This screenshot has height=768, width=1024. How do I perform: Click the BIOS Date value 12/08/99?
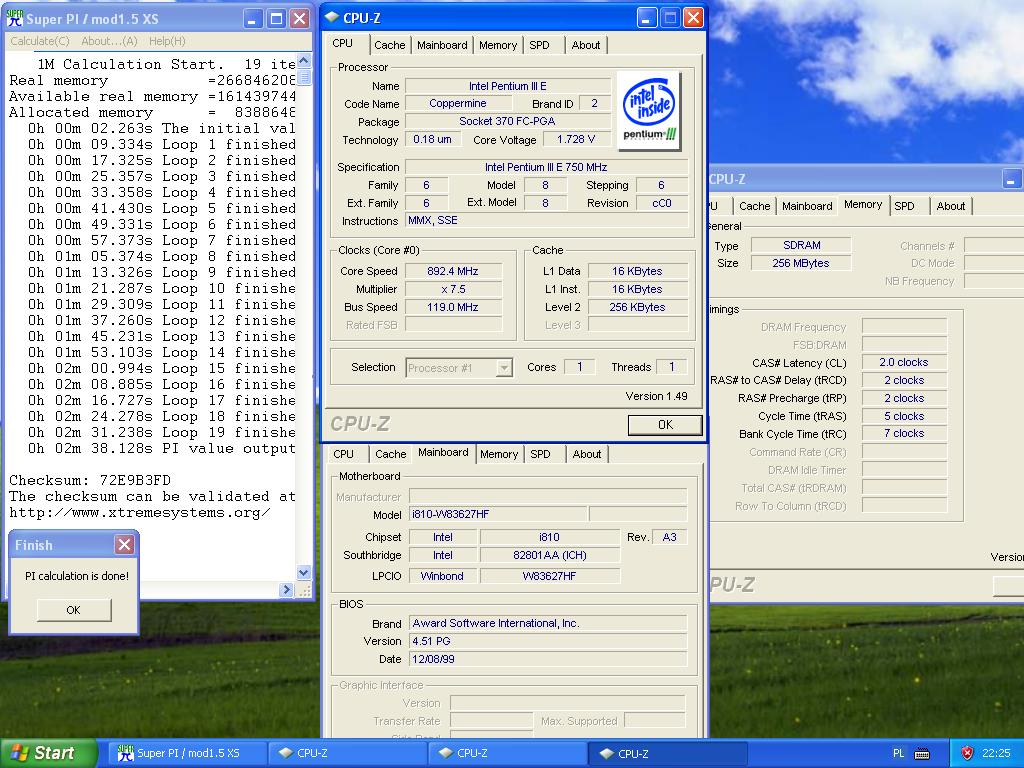tap(548, 659)
